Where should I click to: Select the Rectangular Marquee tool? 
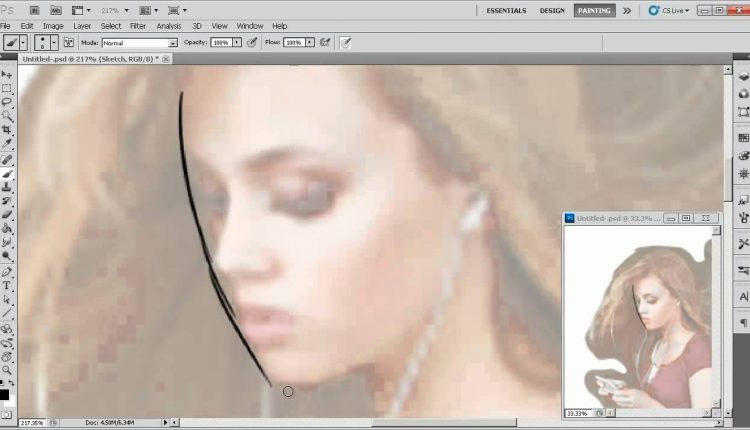click(7, 88)
